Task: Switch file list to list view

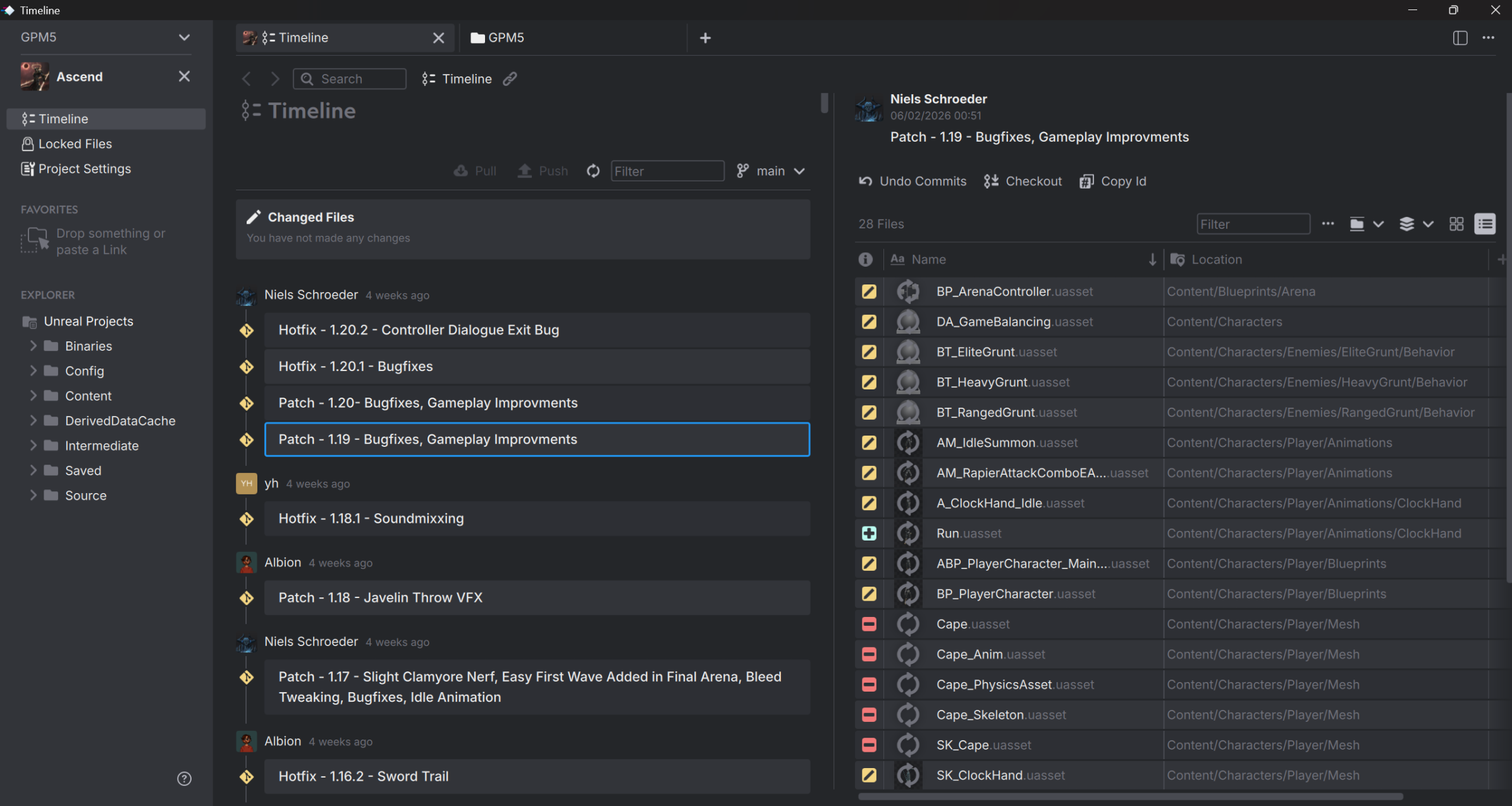Action: pos(1485,224)
